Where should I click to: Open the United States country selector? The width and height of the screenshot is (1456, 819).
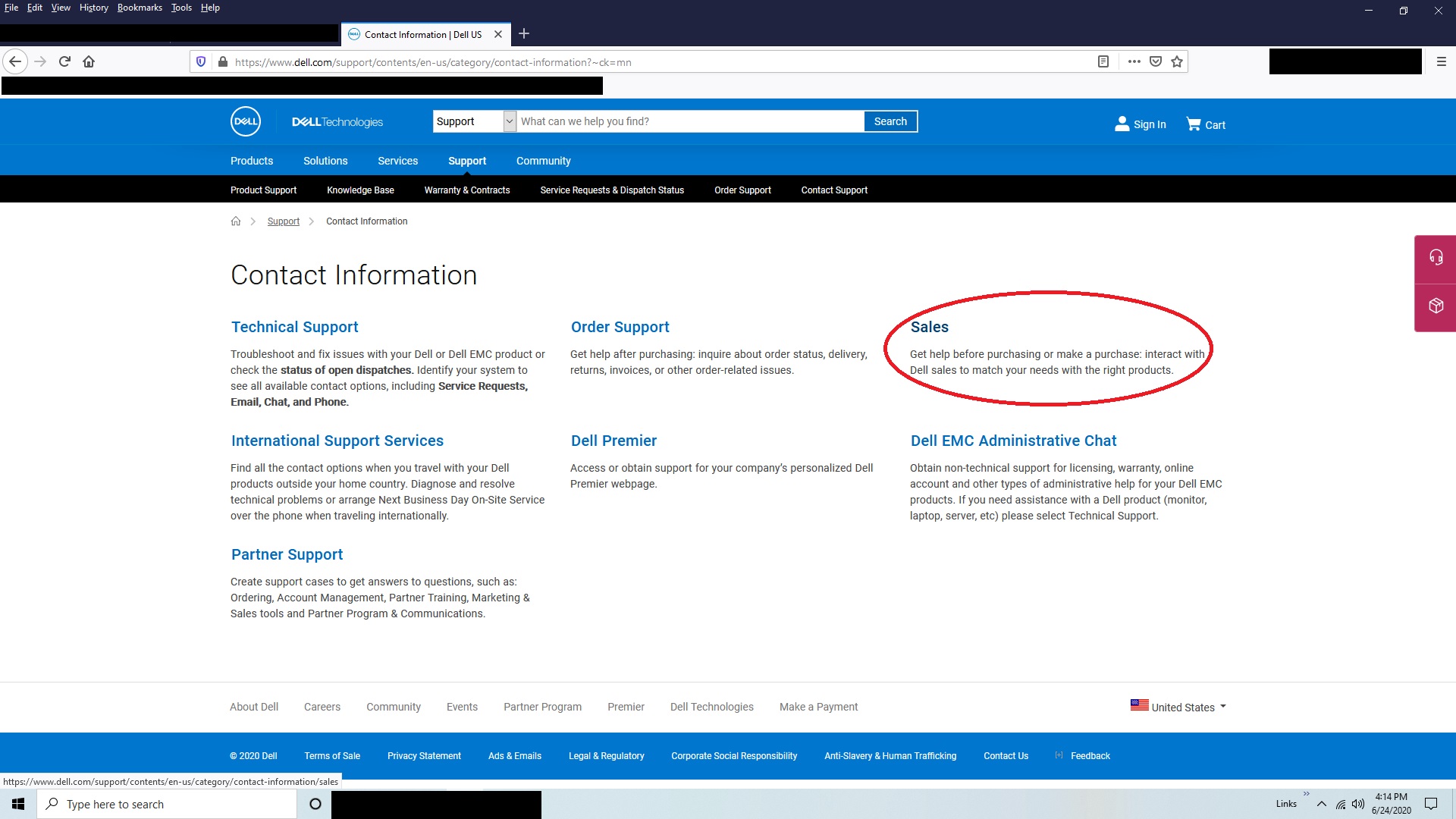coord(1178,707)
